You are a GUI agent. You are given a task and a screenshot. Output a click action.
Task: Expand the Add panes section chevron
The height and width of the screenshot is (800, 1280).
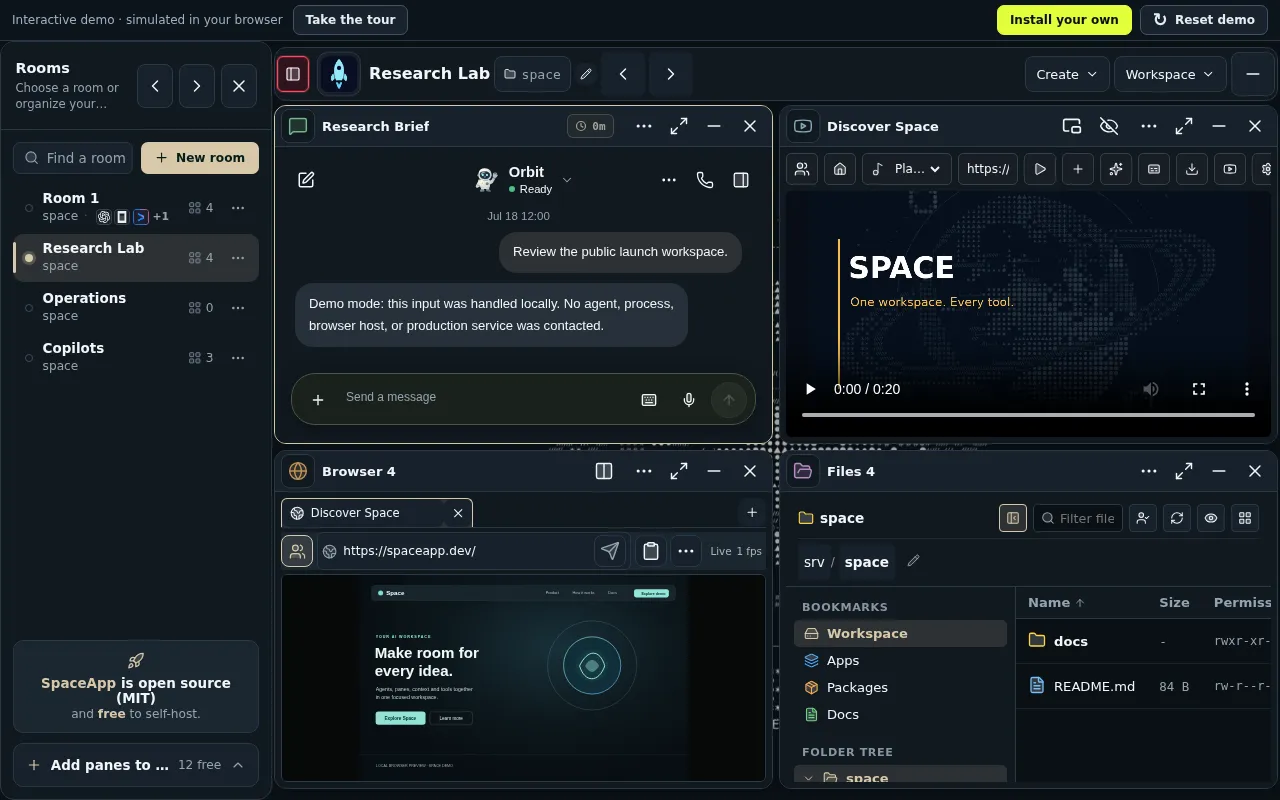pyautogui.click(x=238, y=765)
